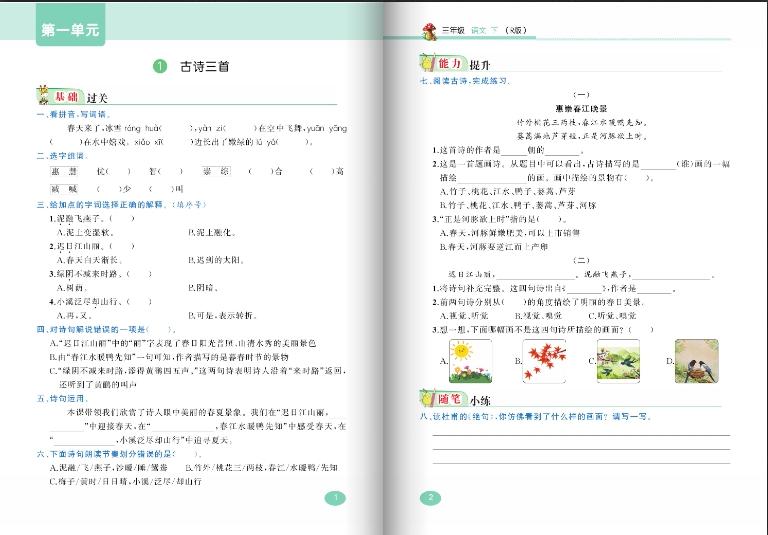Click the green circled number 1 beside 古诗三首
The image size is (768, 535).
pyautogui.click(x=158, y=67)
